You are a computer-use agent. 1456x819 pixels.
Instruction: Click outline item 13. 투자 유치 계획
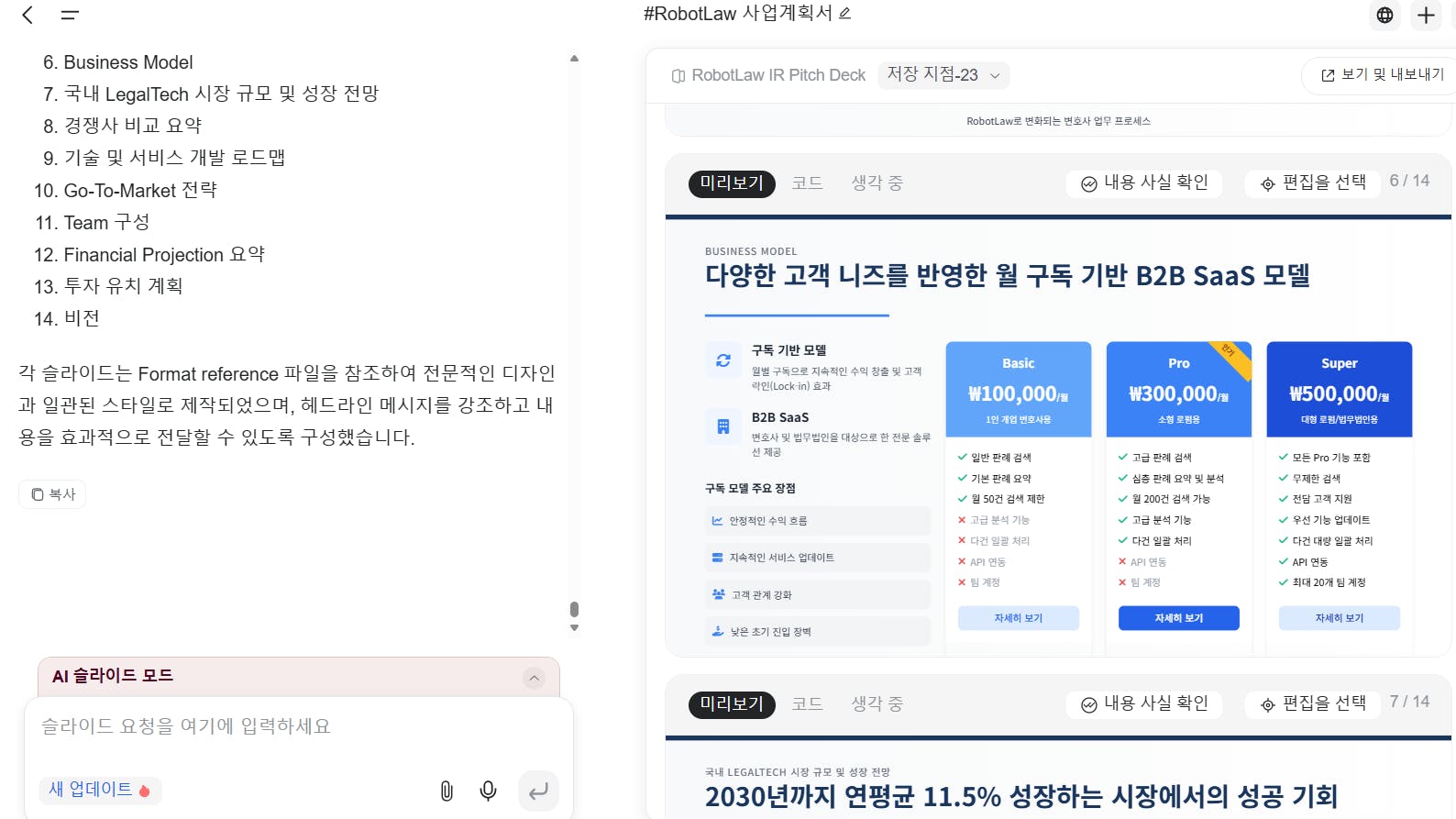[x=108, y=286]
